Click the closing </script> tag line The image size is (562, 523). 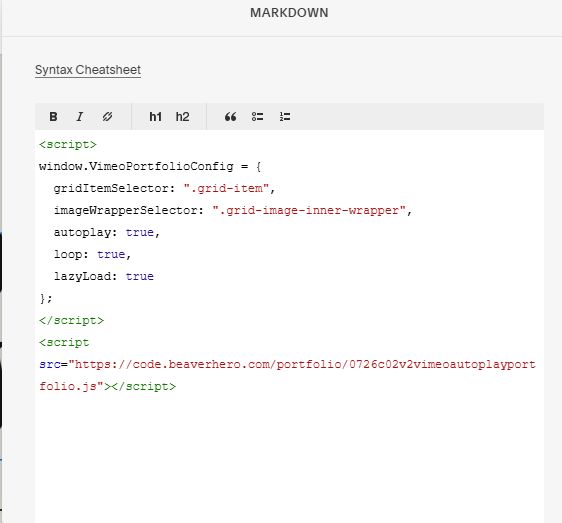pyautogui.click(x=71, y=320)
